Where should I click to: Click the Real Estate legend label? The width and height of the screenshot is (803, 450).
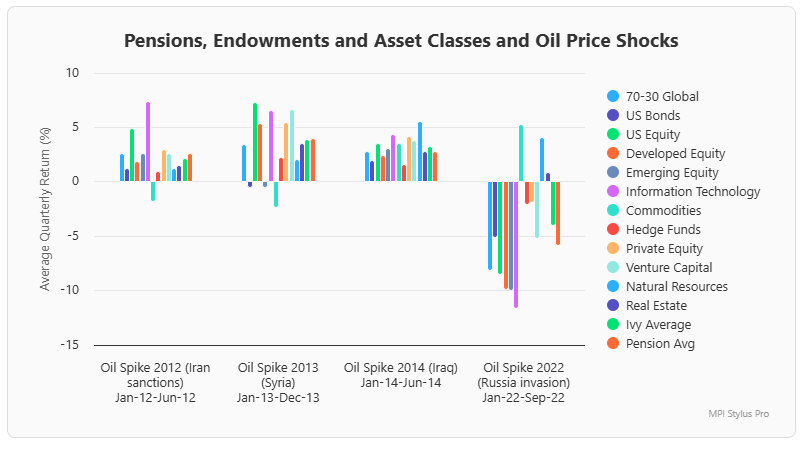pos(658,306)
